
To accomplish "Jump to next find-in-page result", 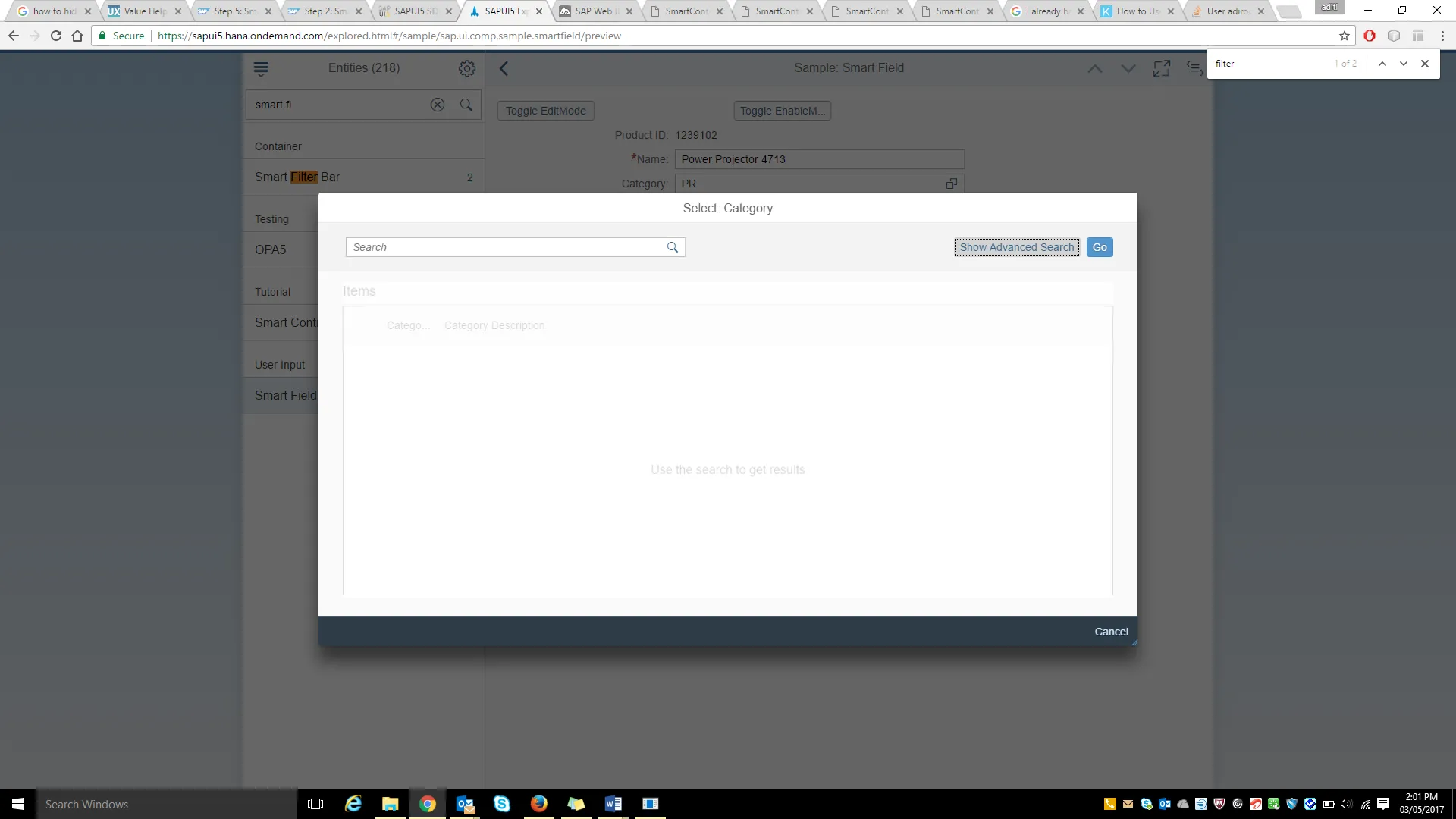I will pyautogui.click(x=1404, y=64).
